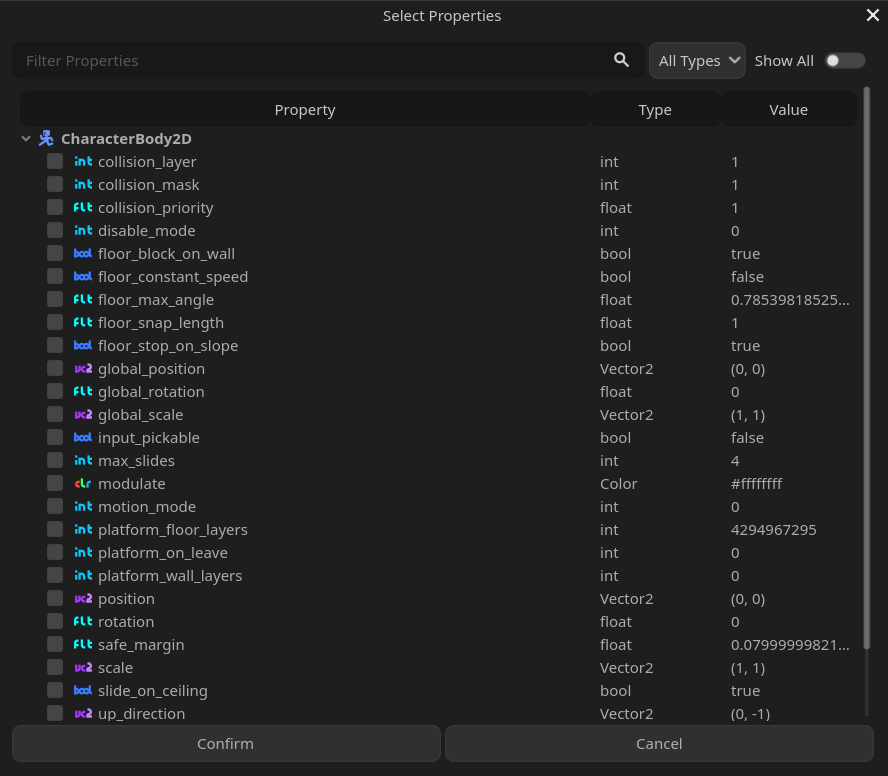This screenshot has height=776, width=888.
Task: Click the Value column header
Action: 788,109
